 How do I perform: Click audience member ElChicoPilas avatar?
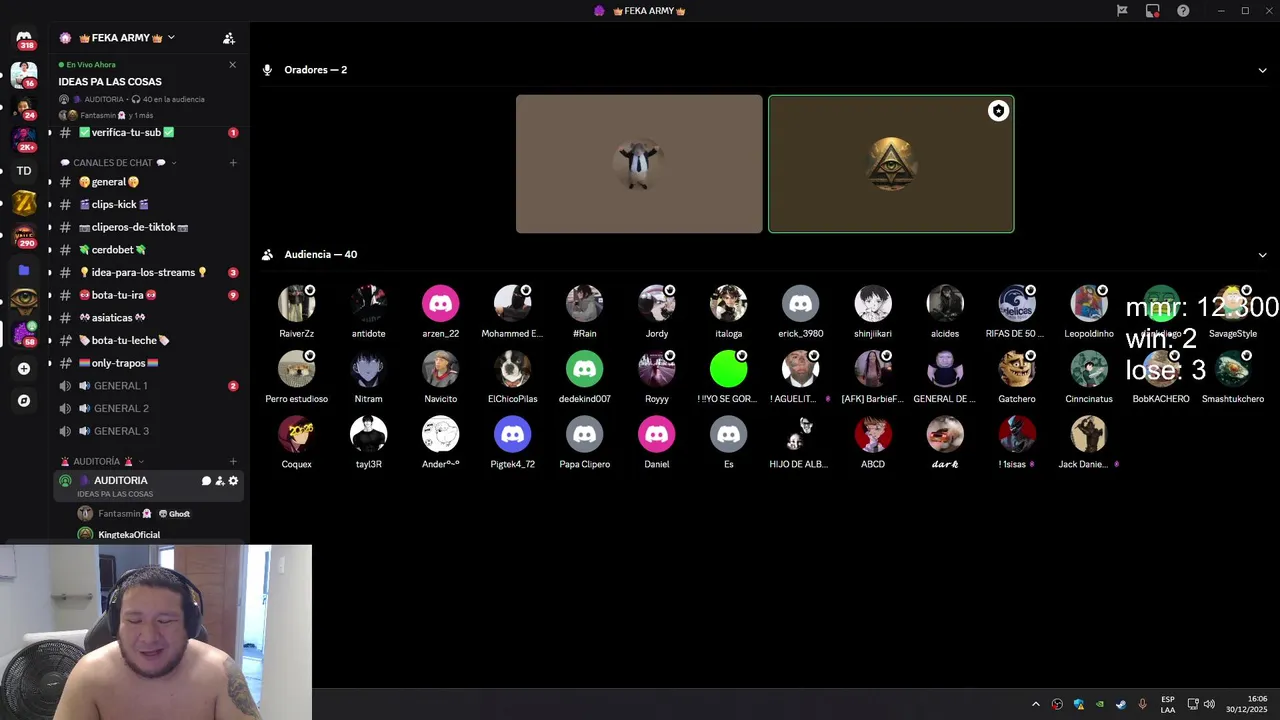[512, 369]
